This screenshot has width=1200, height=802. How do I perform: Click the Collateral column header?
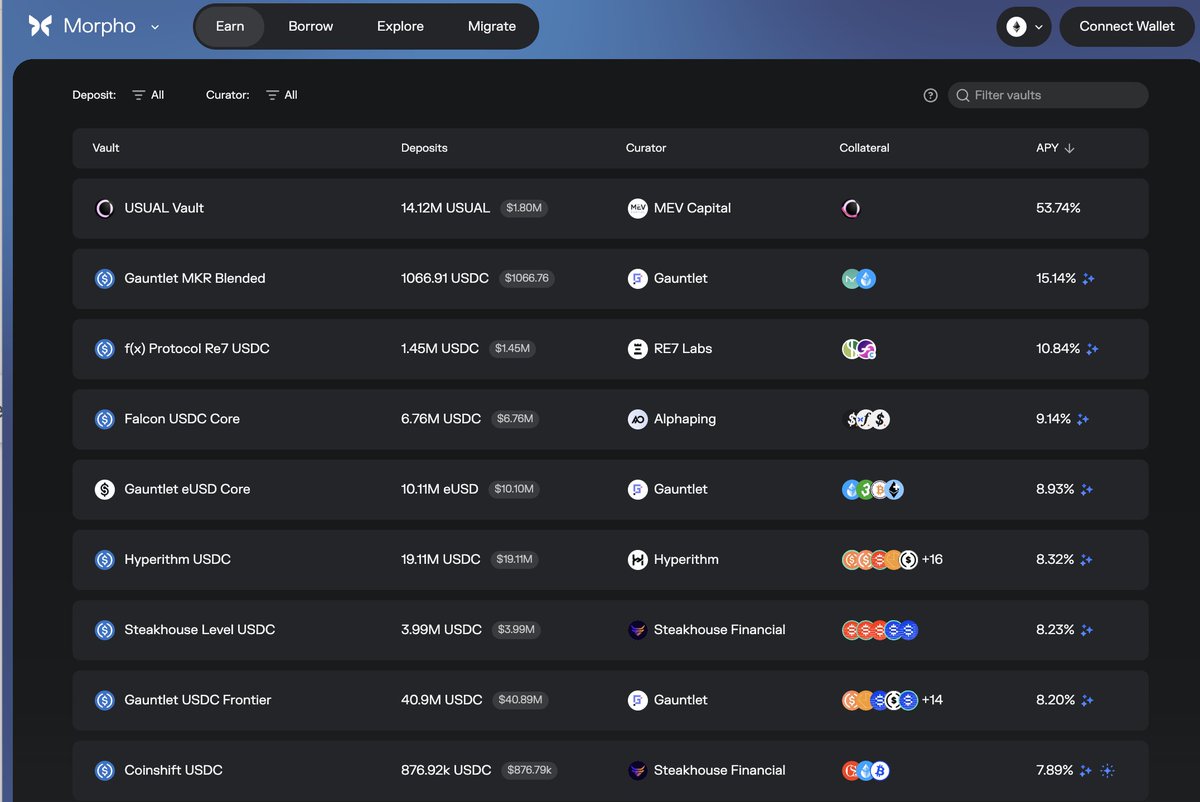(864, 148)
